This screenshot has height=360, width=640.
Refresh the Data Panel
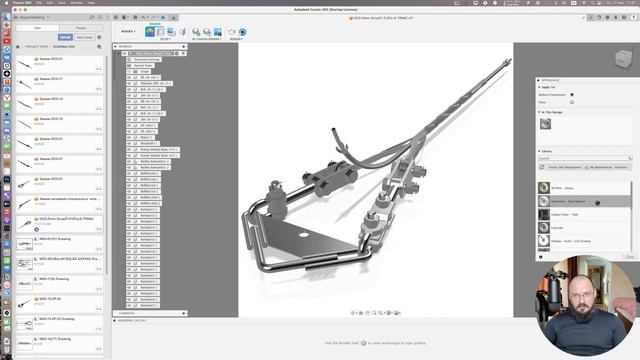tap(92, 18)
